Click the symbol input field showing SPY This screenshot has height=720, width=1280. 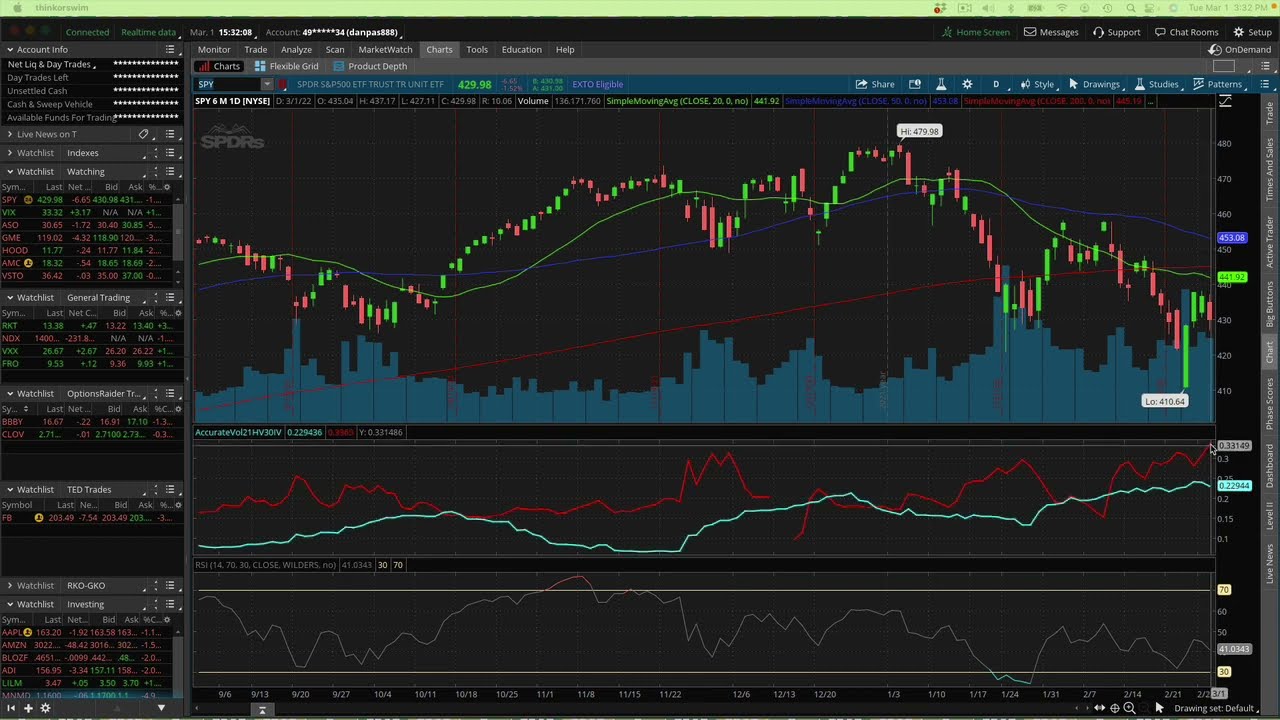pos(228,84)
